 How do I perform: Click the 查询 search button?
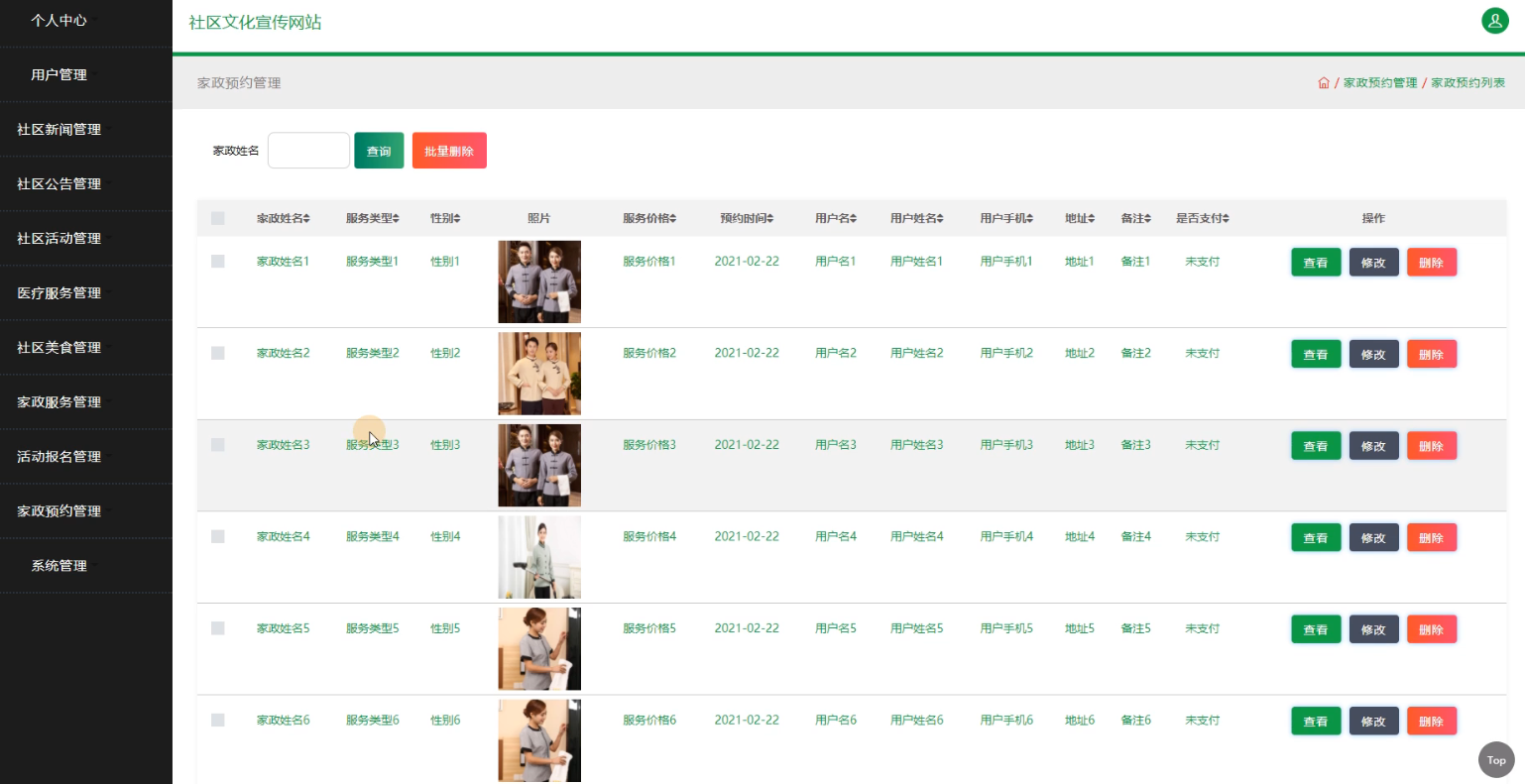coord(379,151)
